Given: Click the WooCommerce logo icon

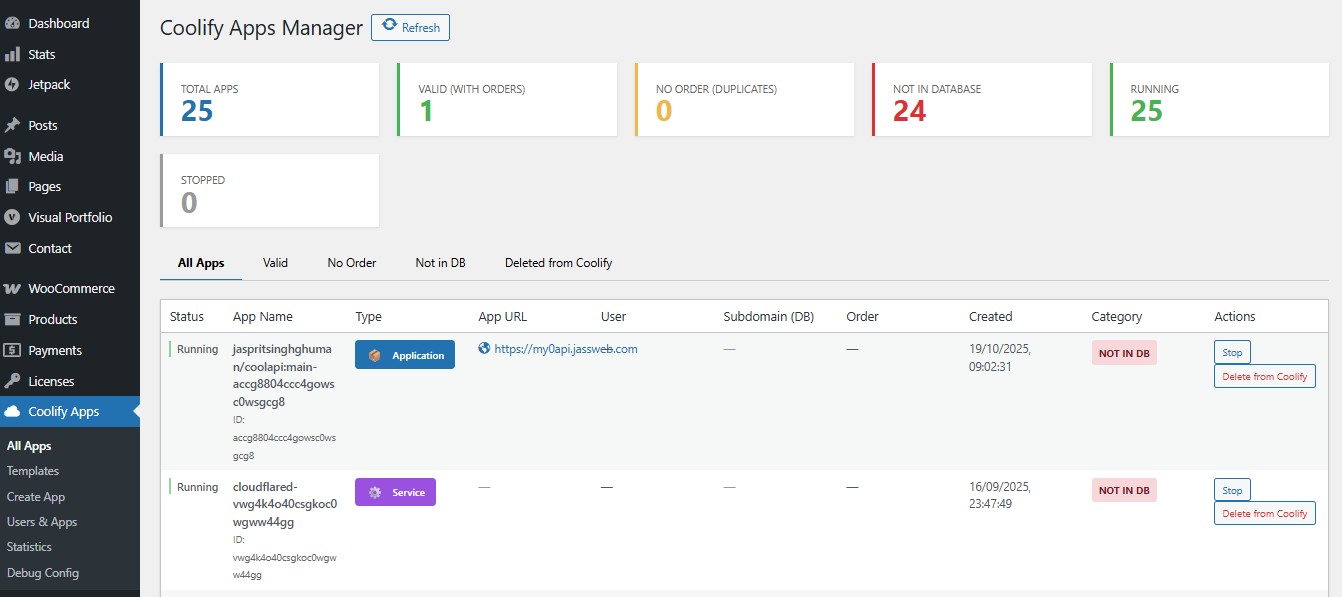Looking at the screenshot, I should point(12,288).
